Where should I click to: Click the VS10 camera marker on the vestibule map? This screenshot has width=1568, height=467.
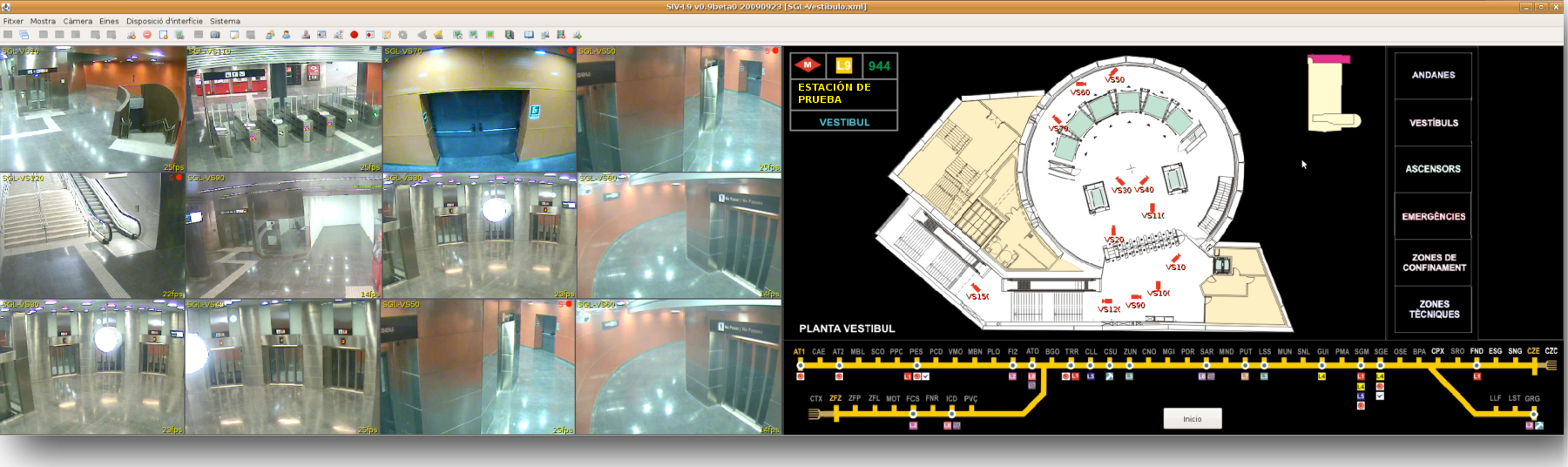[x=1175, y=263]
